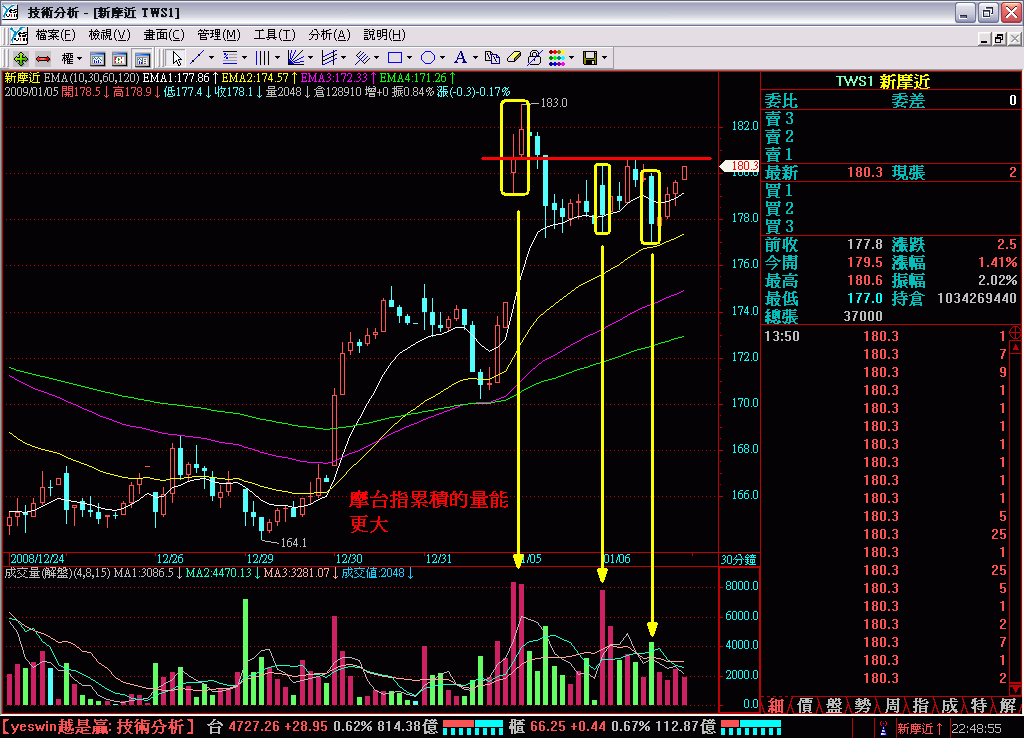Click the yeswin越是贏:技術分析 status label
Image resolution: width=1024 pixels, height=738 pixels.
click(x=98, y=727)
